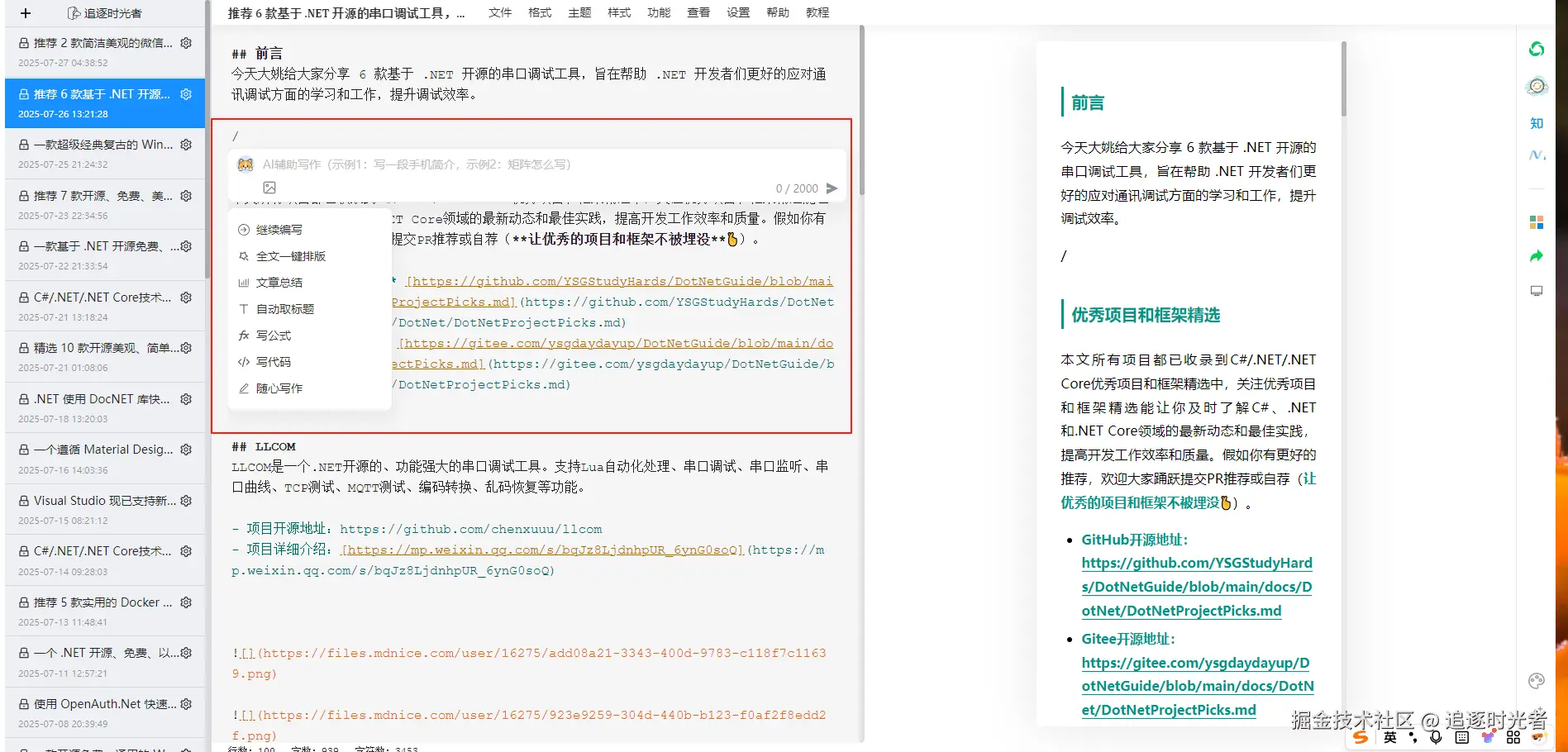Open the 一个 .NET 开源、免费 article

click(x=104, y=662)
